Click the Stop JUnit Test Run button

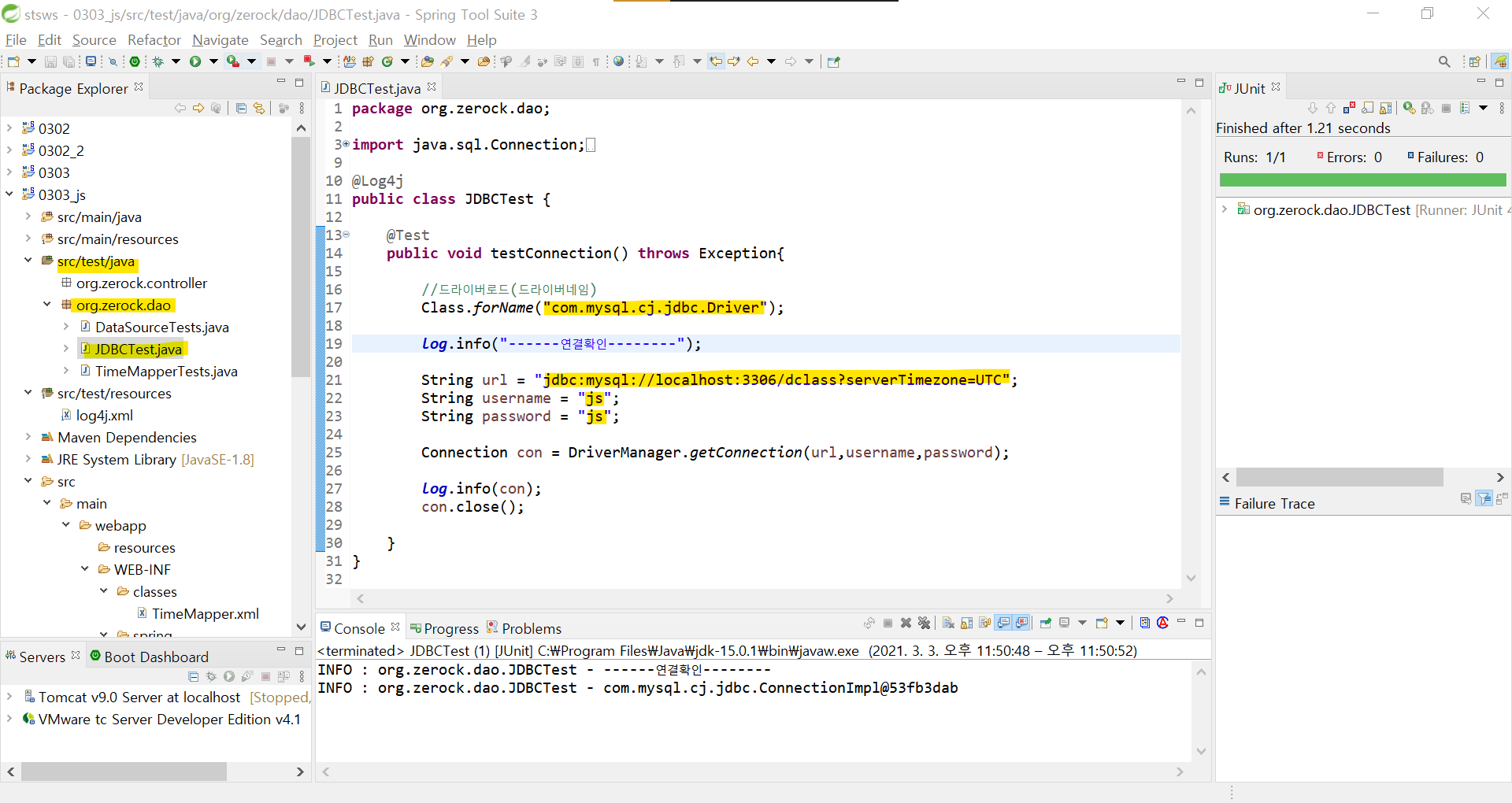click(1446, 108)
